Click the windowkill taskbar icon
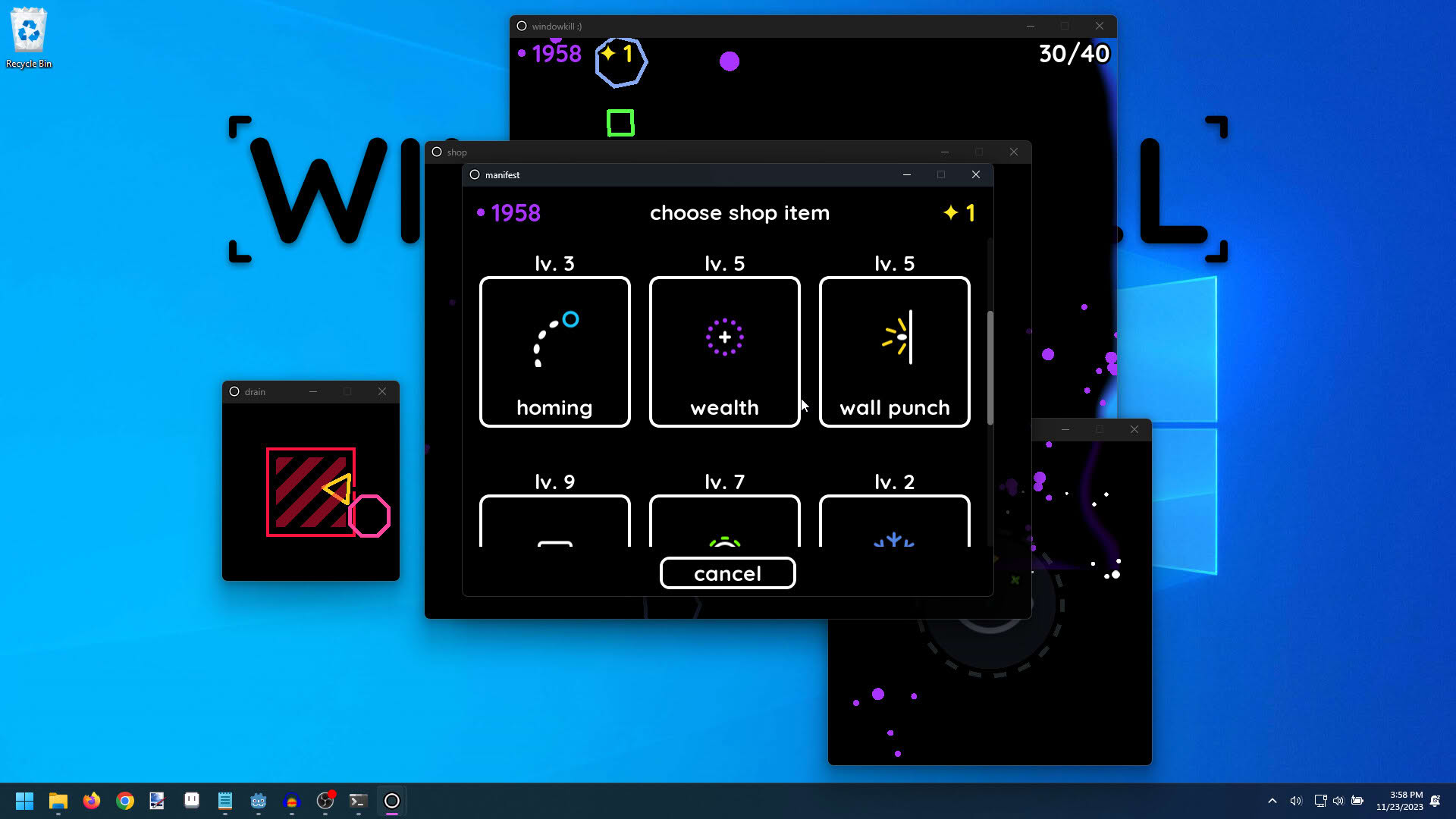Image resolution: width=1456 pixels, height=819 pixels. [x=392, y=801]
